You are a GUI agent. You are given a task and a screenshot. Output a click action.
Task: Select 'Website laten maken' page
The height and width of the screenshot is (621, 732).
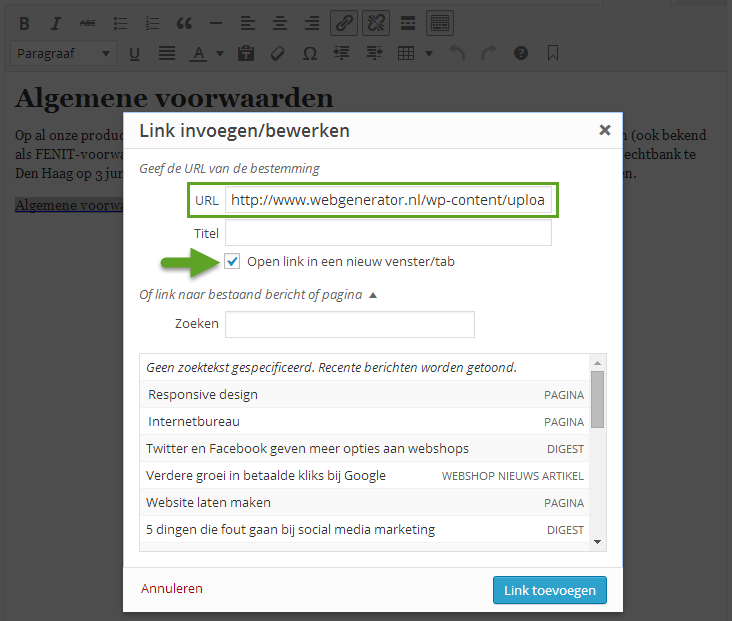365,503
